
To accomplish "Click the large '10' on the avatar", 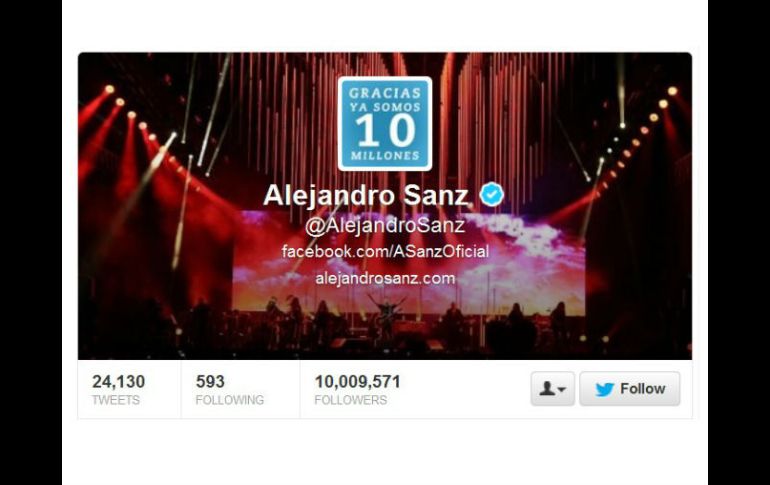I will [x=385, y=131].
